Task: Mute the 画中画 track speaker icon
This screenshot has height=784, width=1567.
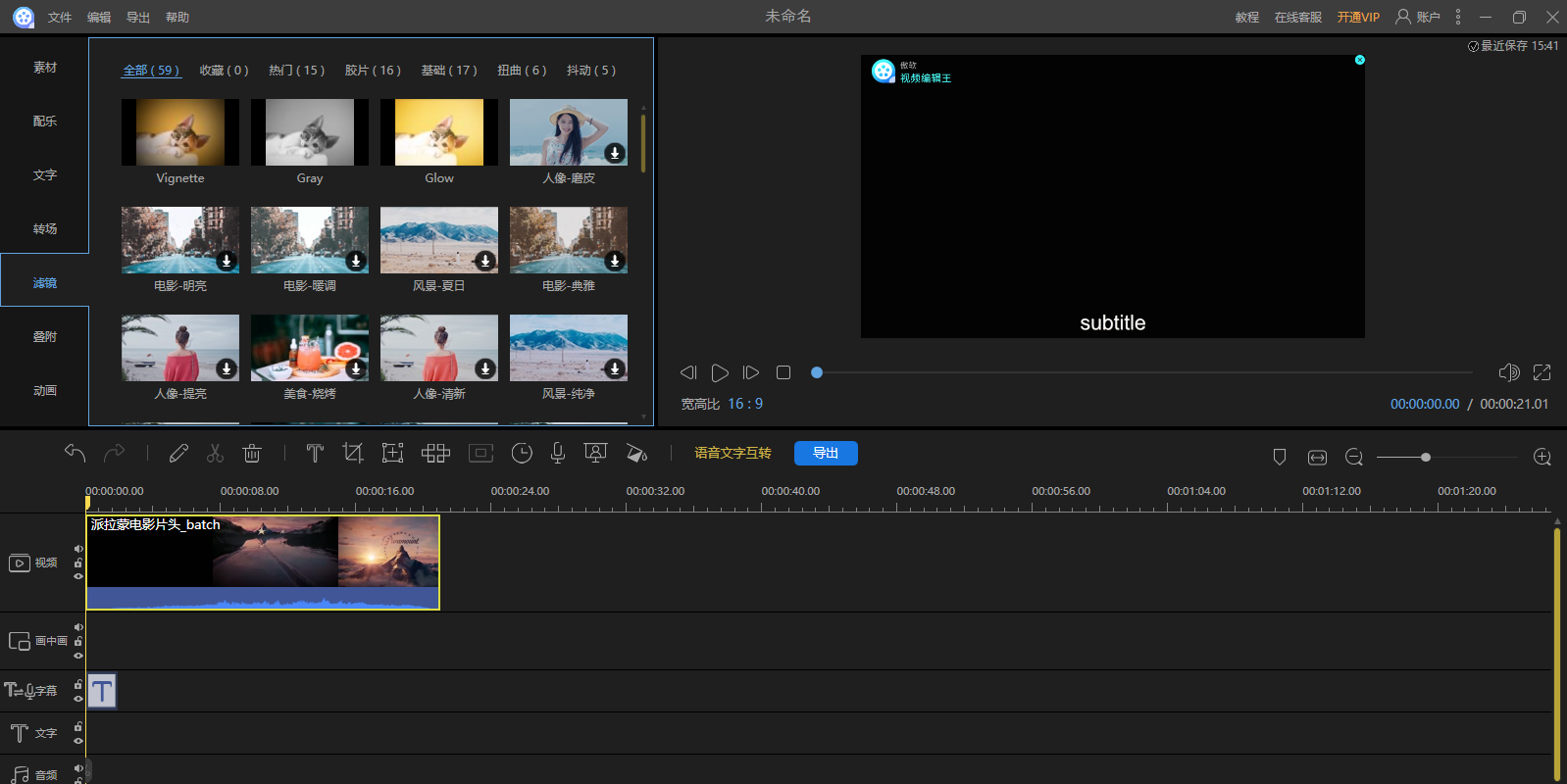Action: coord(78,627)
